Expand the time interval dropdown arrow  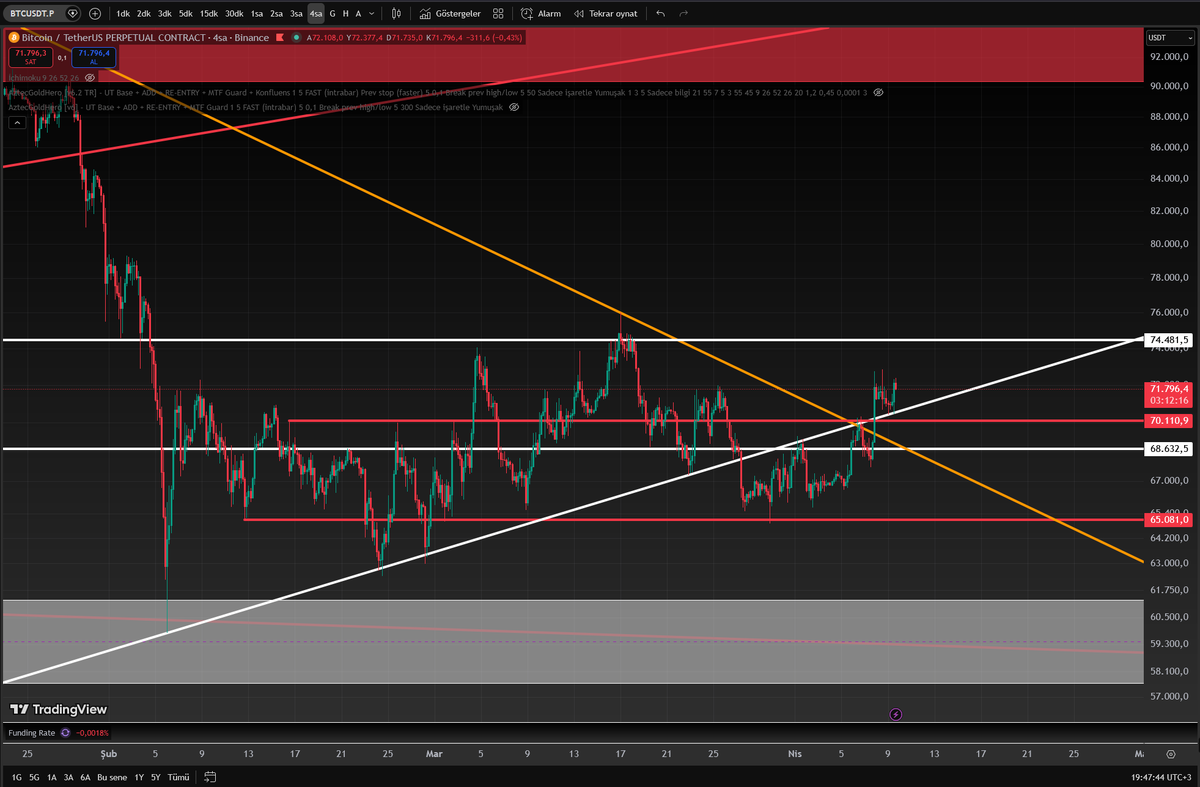tap(374, 14)
